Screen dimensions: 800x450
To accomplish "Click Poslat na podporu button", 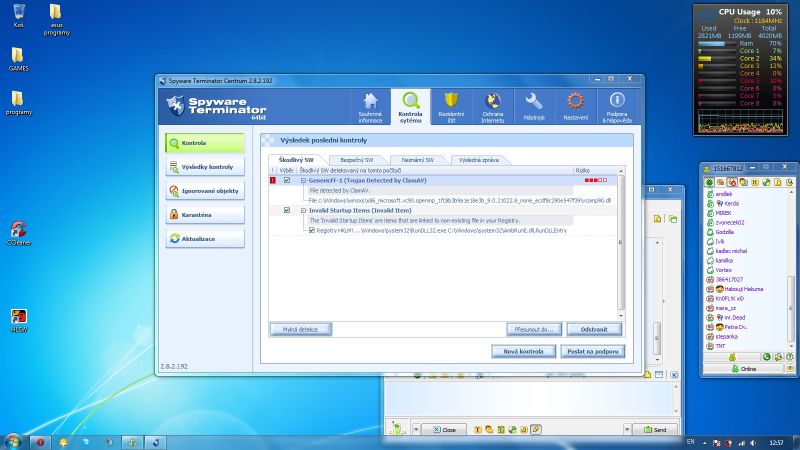I will [592, 352].
